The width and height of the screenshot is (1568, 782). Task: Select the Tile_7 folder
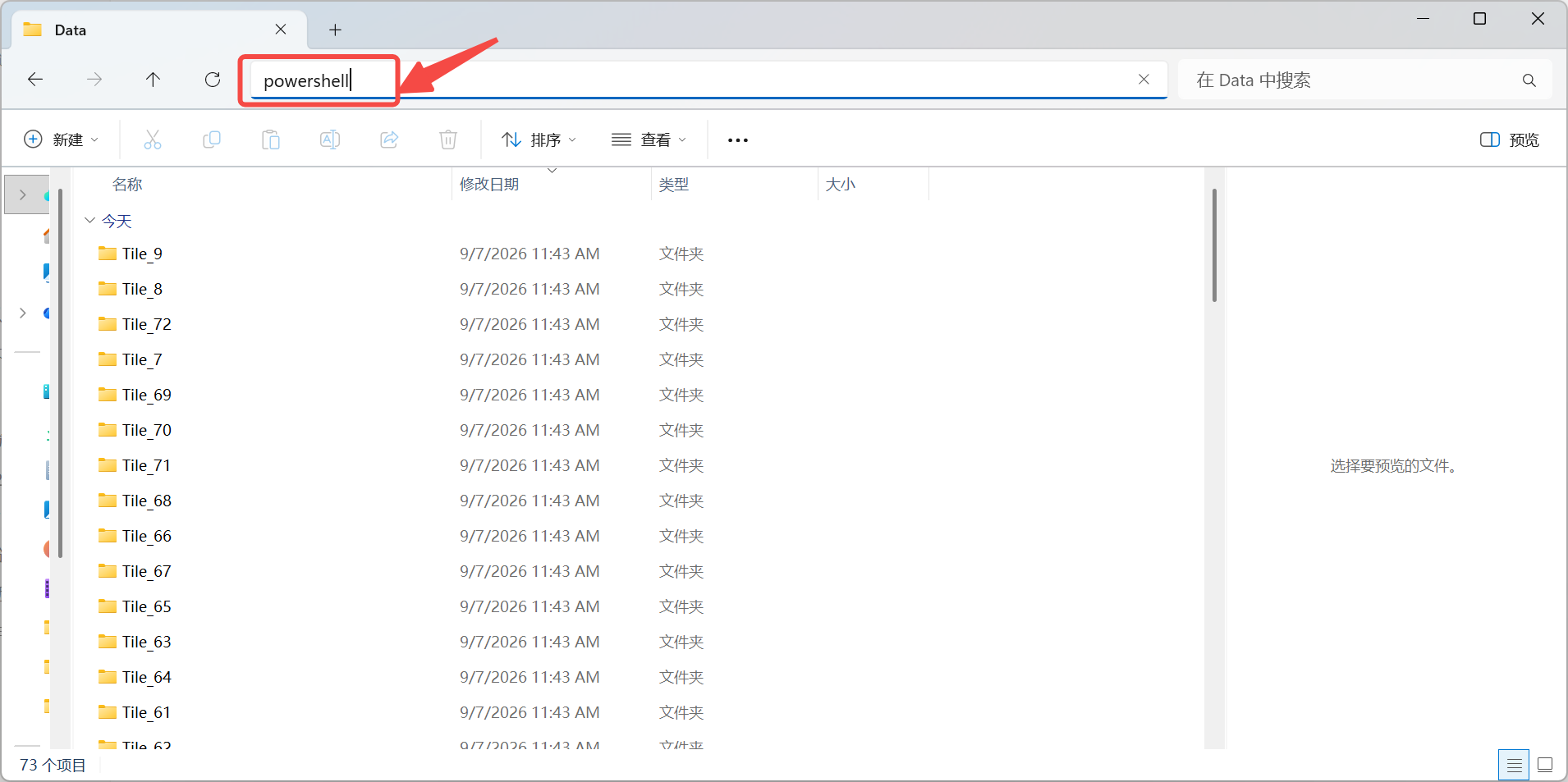143,359
